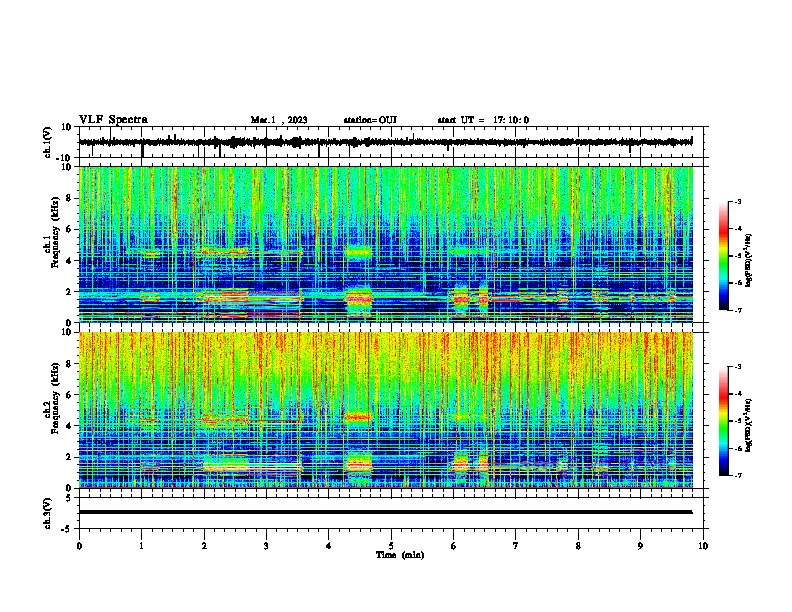The image size is (792, 612).
Task: Click the ch.1 emission burst near 4.5 minutes
Action: coord(358,298)
